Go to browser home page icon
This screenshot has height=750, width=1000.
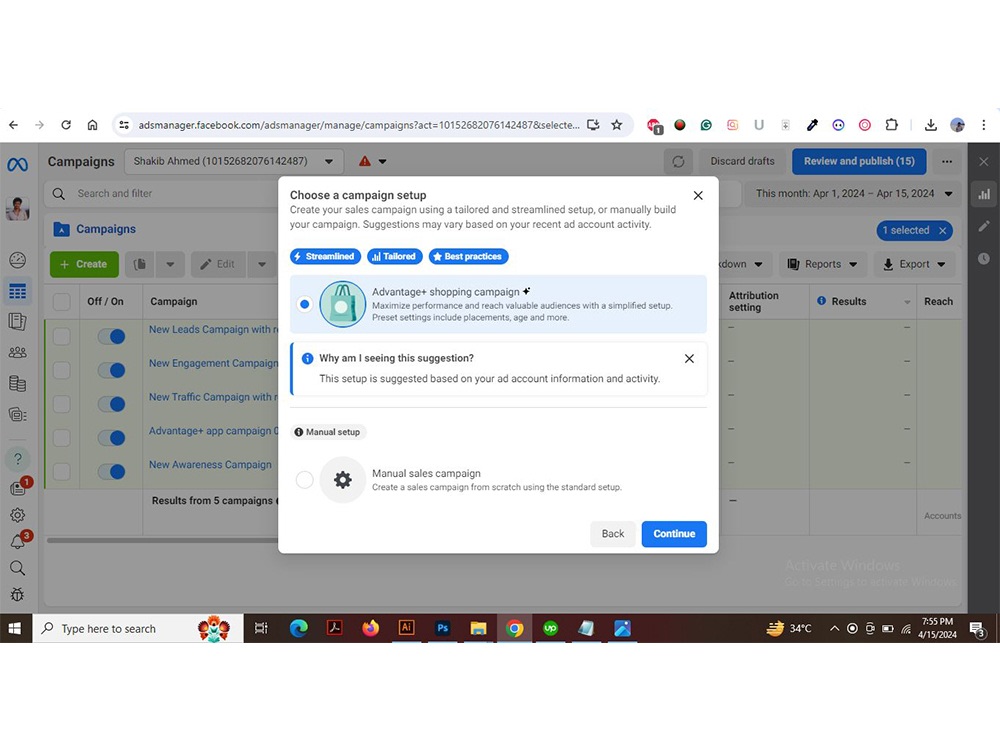pos(92,125)
